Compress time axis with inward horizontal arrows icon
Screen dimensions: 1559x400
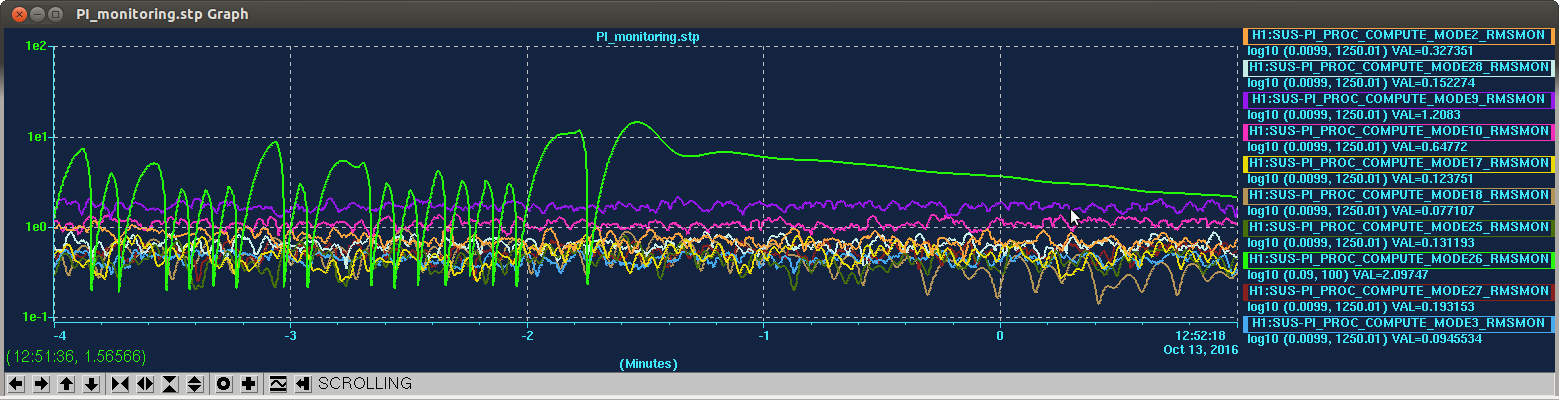[120, 384]
